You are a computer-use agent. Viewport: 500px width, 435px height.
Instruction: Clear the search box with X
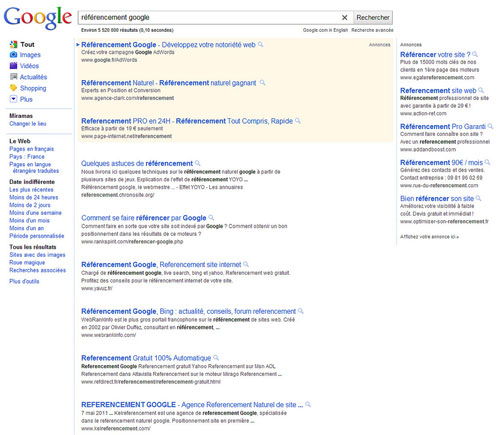[x=345, y=17]
